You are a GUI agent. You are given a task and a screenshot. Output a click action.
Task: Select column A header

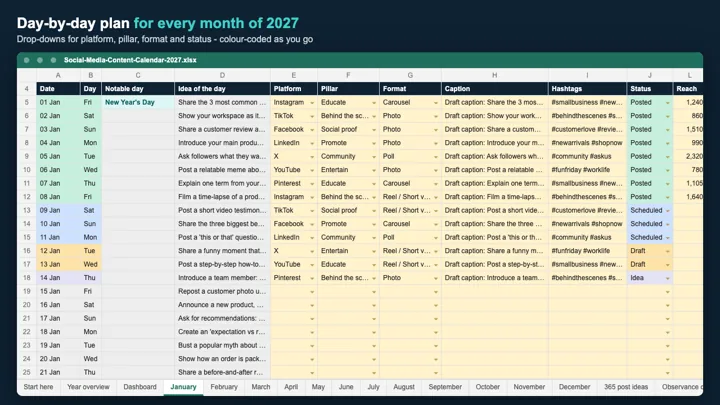(58, 75)
